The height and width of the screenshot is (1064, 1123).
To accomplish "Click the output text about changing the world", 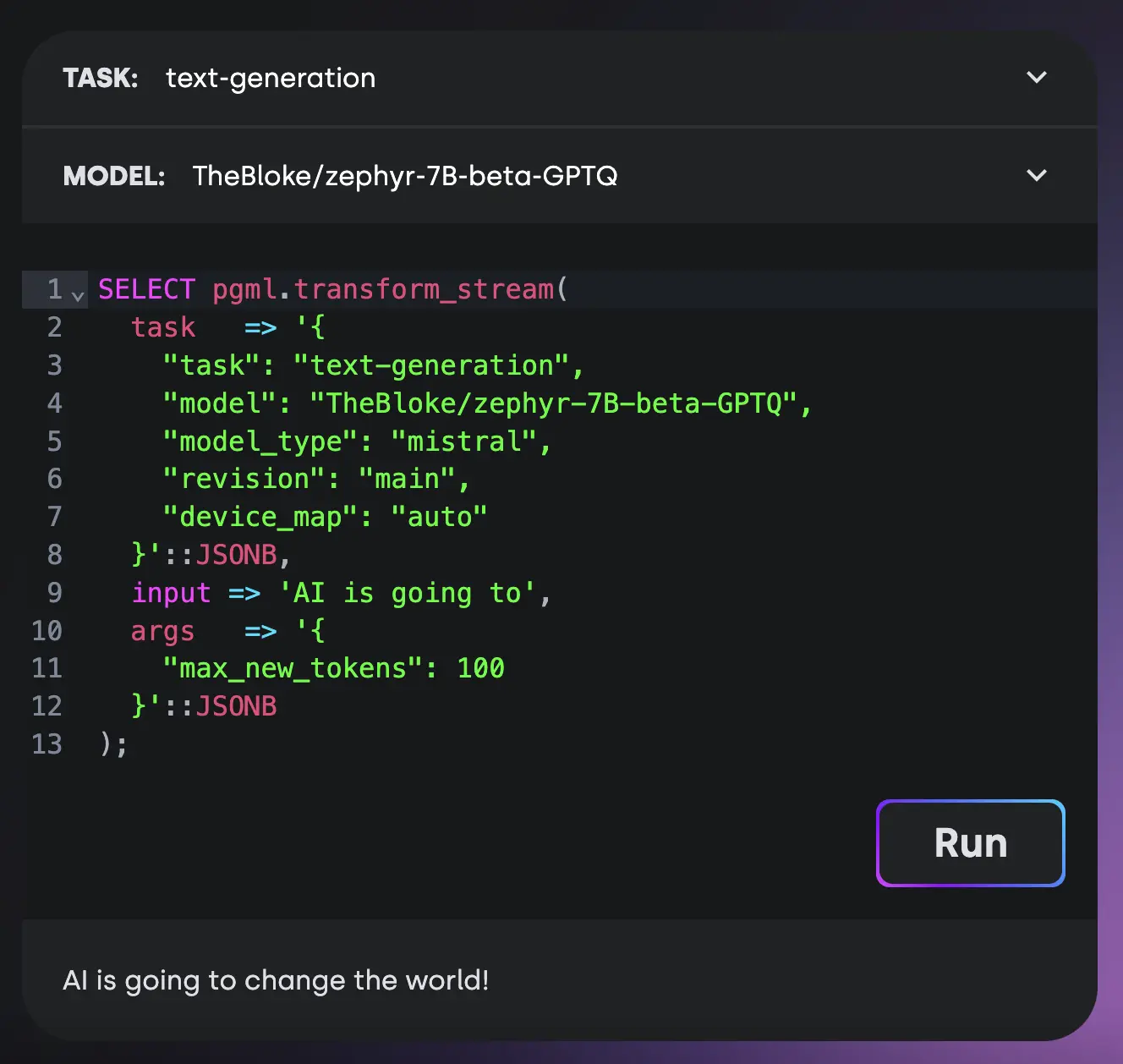I will pos(276,980).
